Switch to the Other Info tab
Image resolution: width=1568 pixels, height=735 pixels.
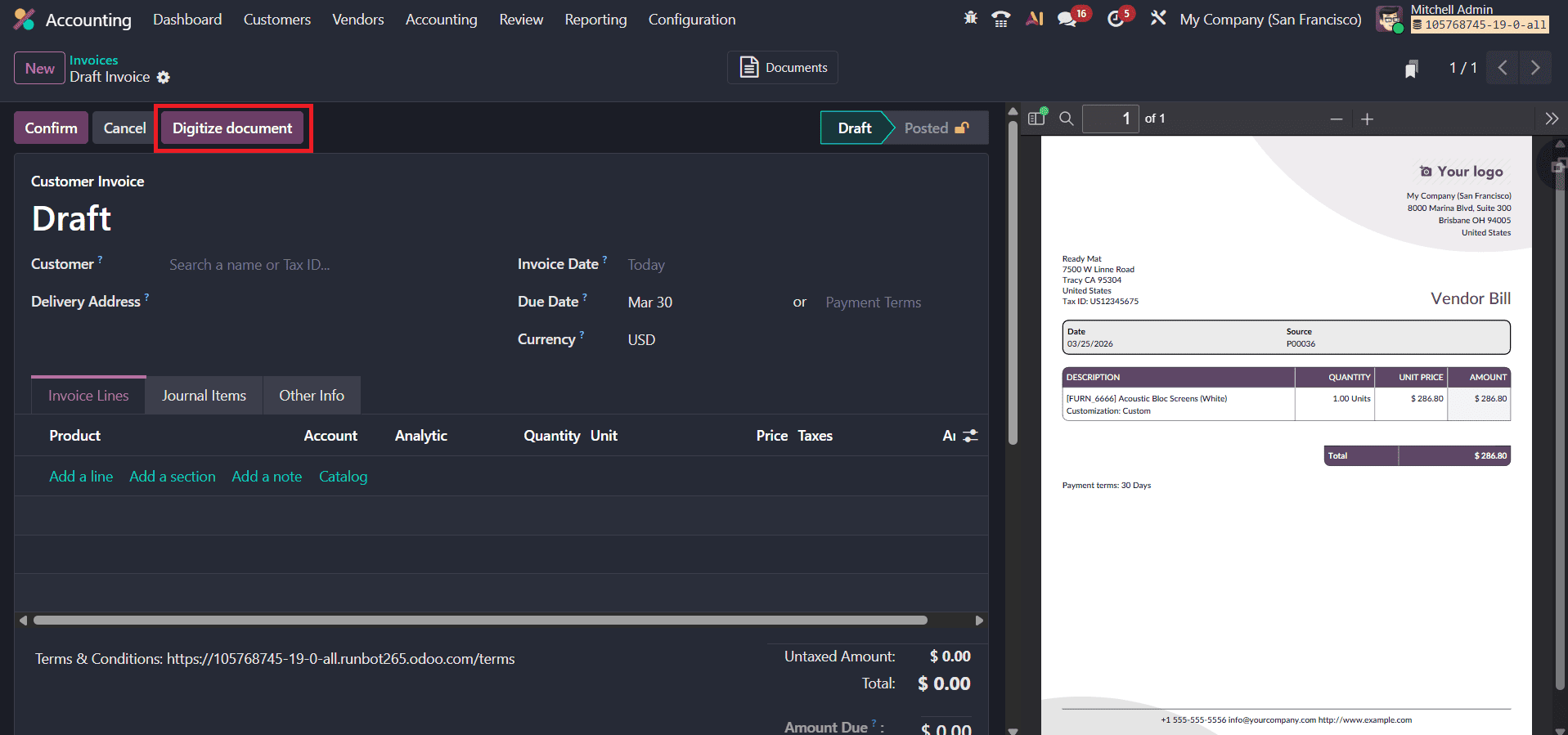click(x=312, y=396)
